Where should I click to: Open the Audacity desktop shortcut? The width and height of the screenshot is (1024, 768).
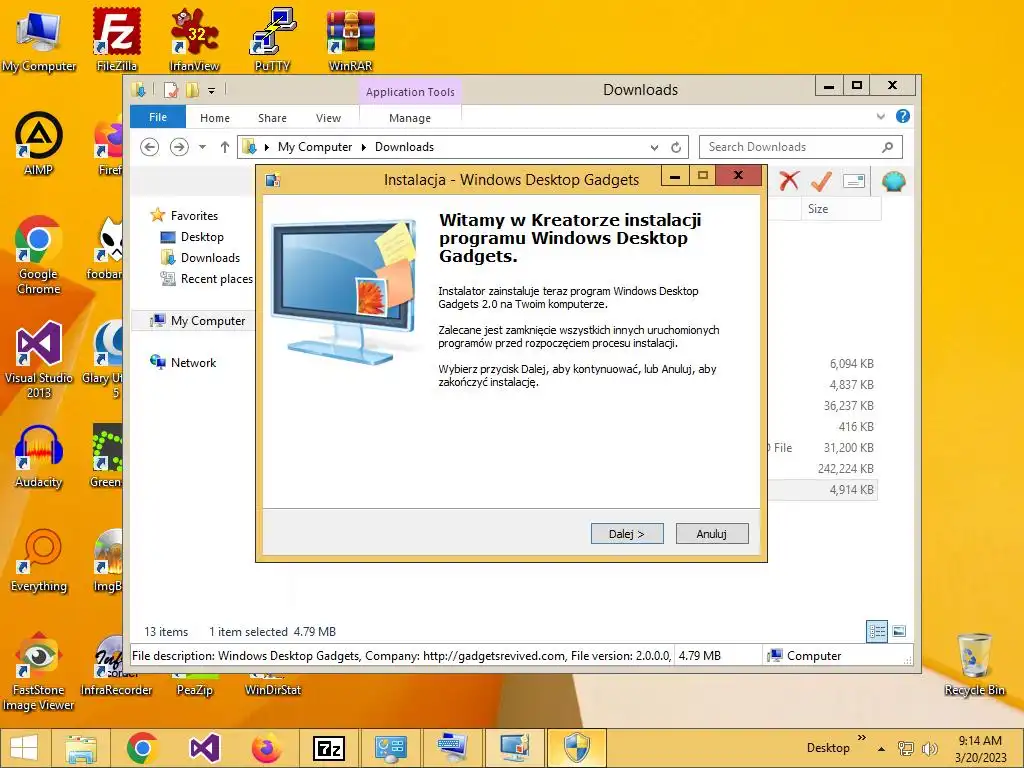pos(39,456)
